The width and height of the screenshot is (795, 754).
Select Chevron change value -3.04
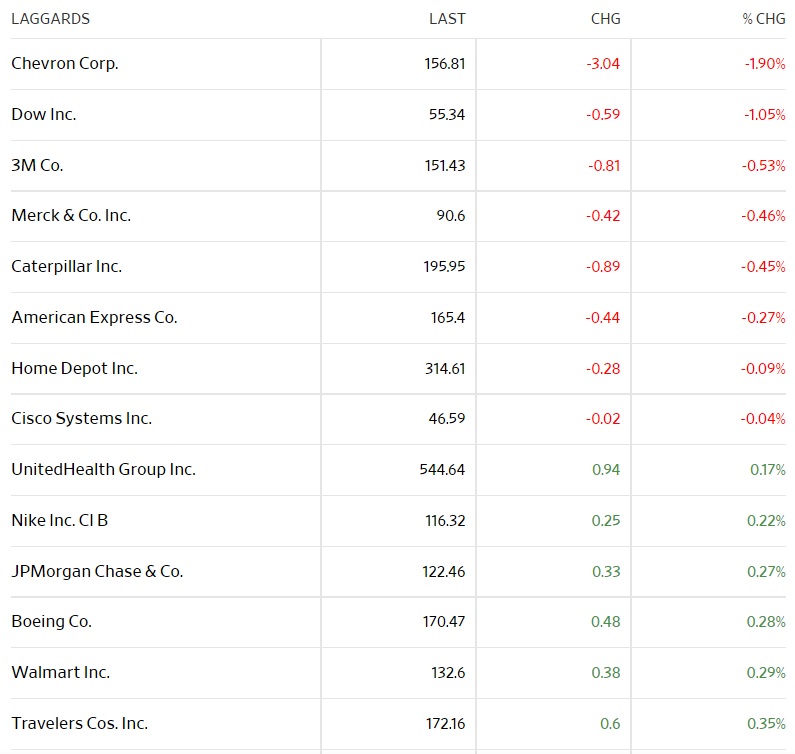603,64
